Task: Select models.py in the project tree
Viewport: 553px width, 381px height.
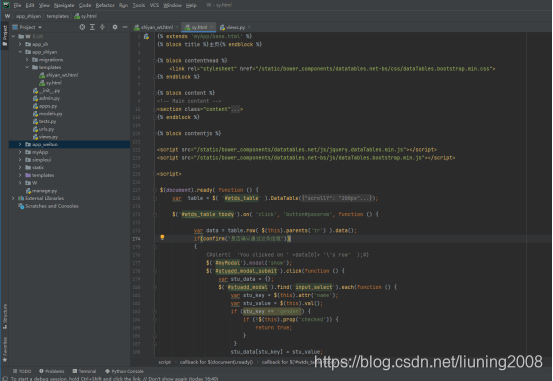Action: pos(48,114)
